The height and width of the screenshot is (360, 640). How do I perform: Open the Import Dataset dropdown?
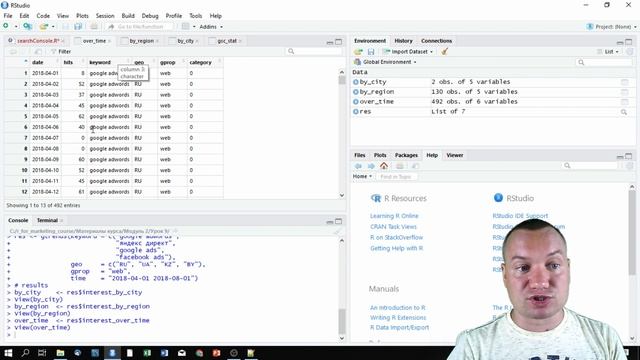point(408,52)
